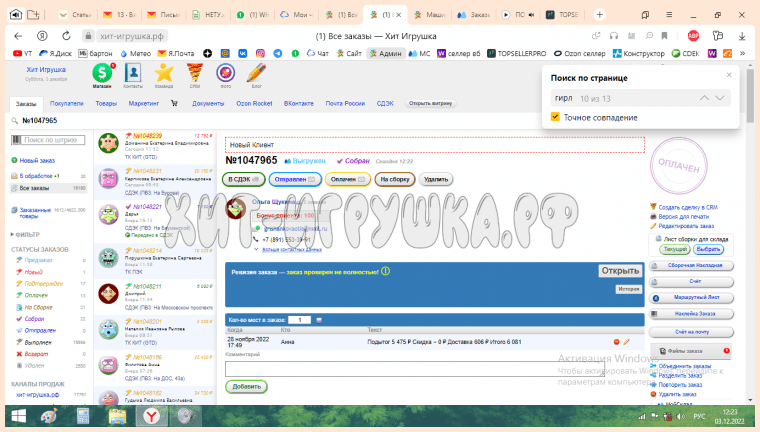Open the Ozon Rocket tab
The image size is (760, 432).
(x=254, y=103)
